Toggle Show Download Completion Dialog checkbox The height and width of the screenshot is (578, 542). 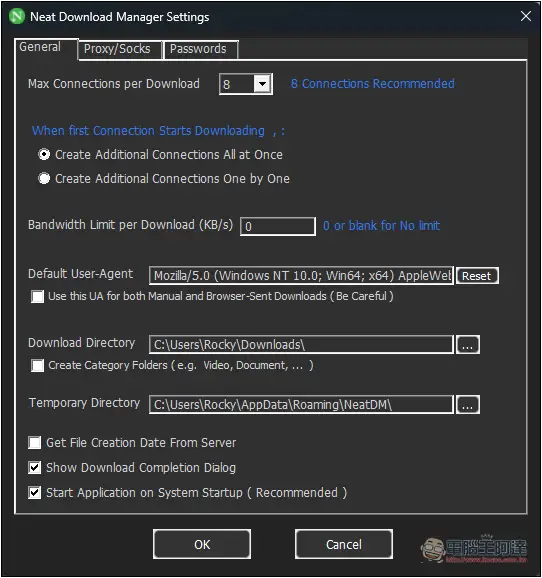pos(35,467)
